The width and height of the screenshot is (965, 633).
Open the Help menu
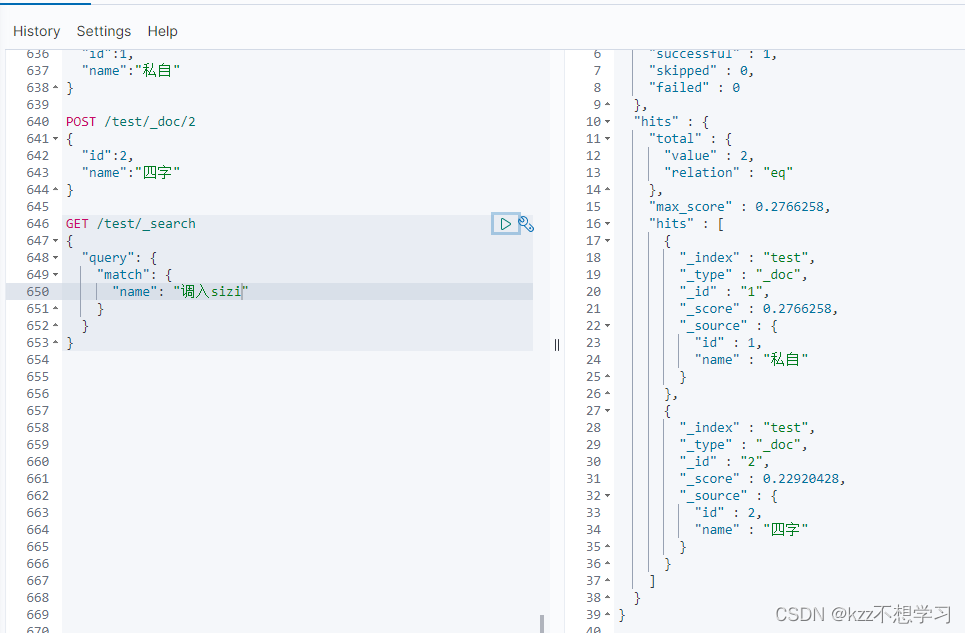point(162,31)
